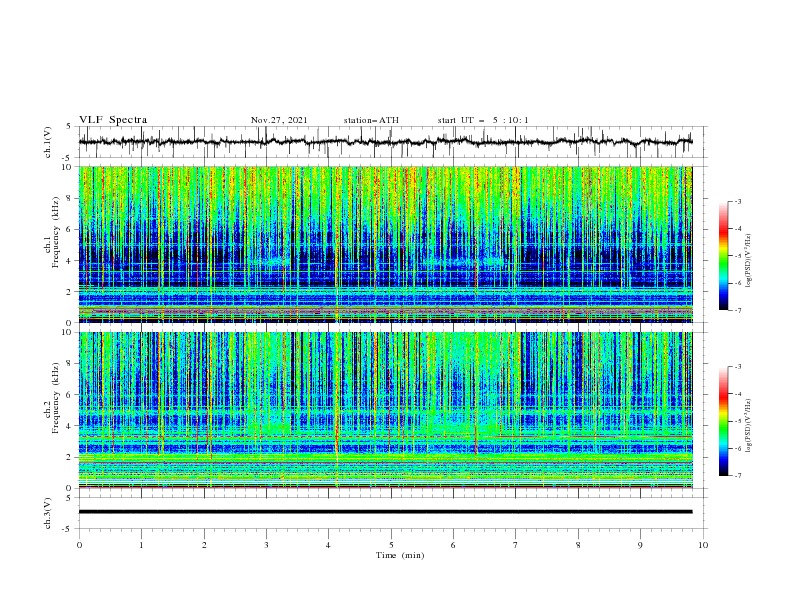
Task: Click the ch.1 colorbar "-7" tick label
Action: click(738, 310)
